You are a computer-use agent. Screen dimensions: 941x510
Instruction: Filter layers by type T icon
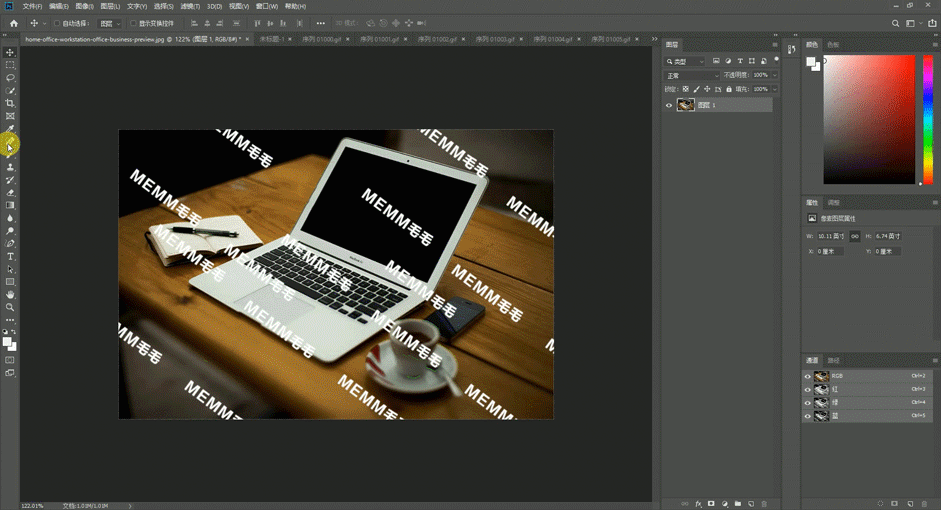pyautogui.click(x=740, y=61)
